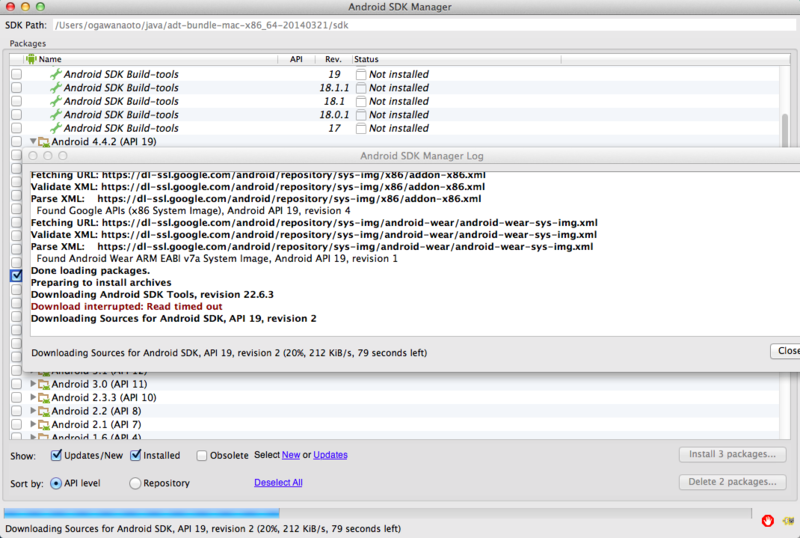
Task: Click wrench icon of Build-tools revision 18.1
Action: coord(56,101)
